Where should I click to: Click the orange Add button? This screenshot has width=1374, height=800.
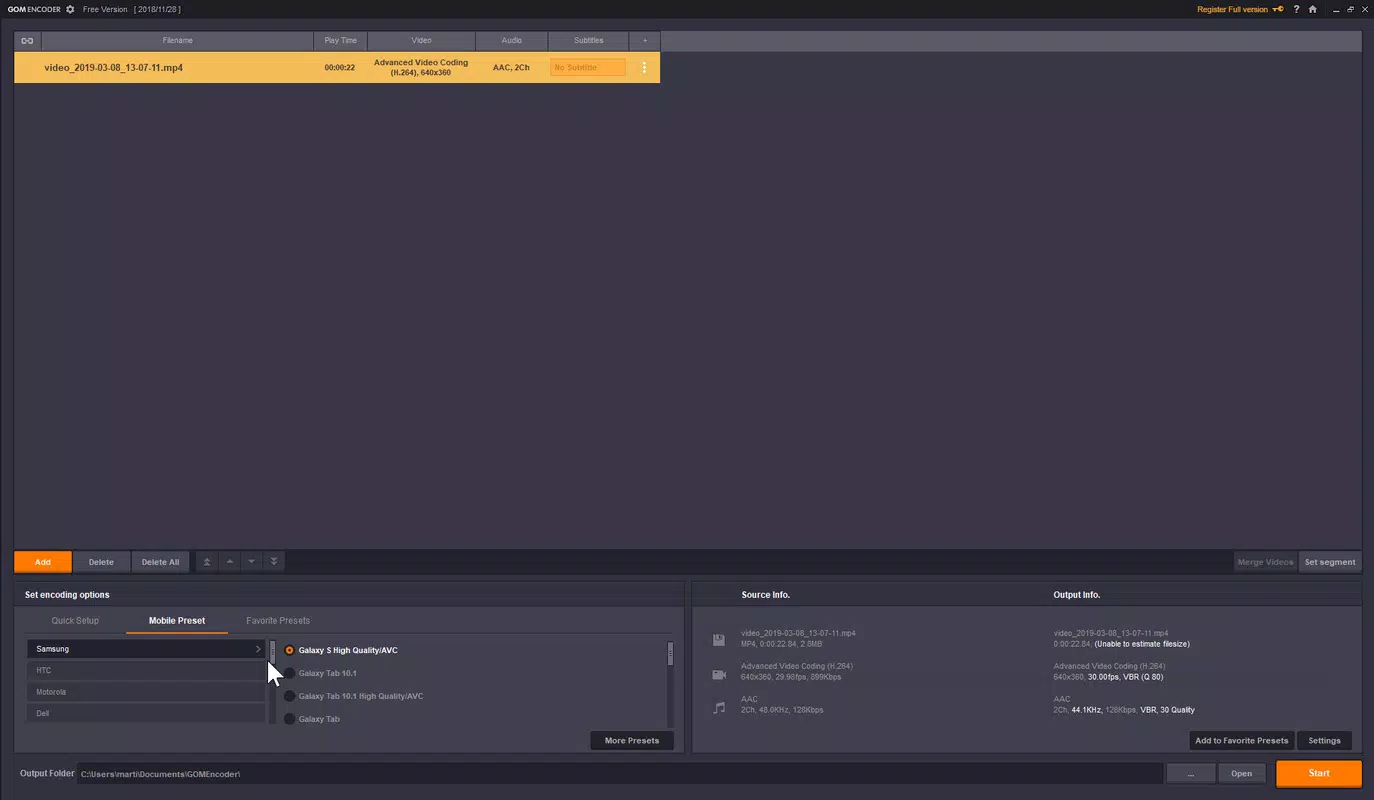tap(43, 562)
